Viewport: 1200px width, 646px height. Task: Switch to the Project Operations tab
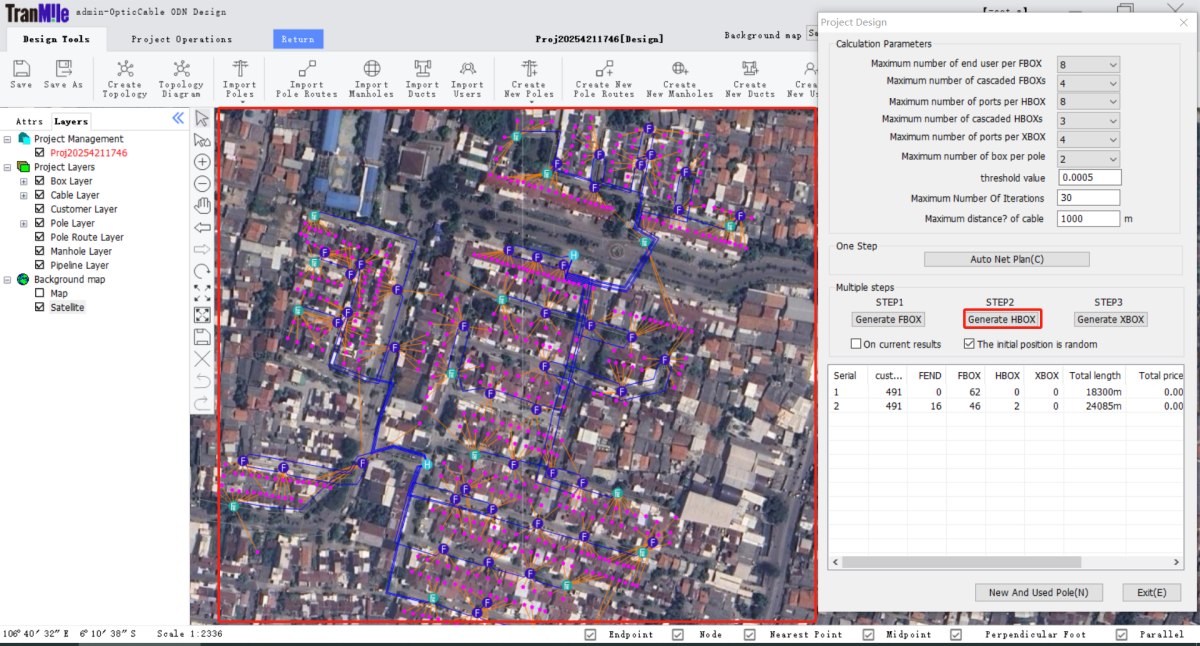182,39
